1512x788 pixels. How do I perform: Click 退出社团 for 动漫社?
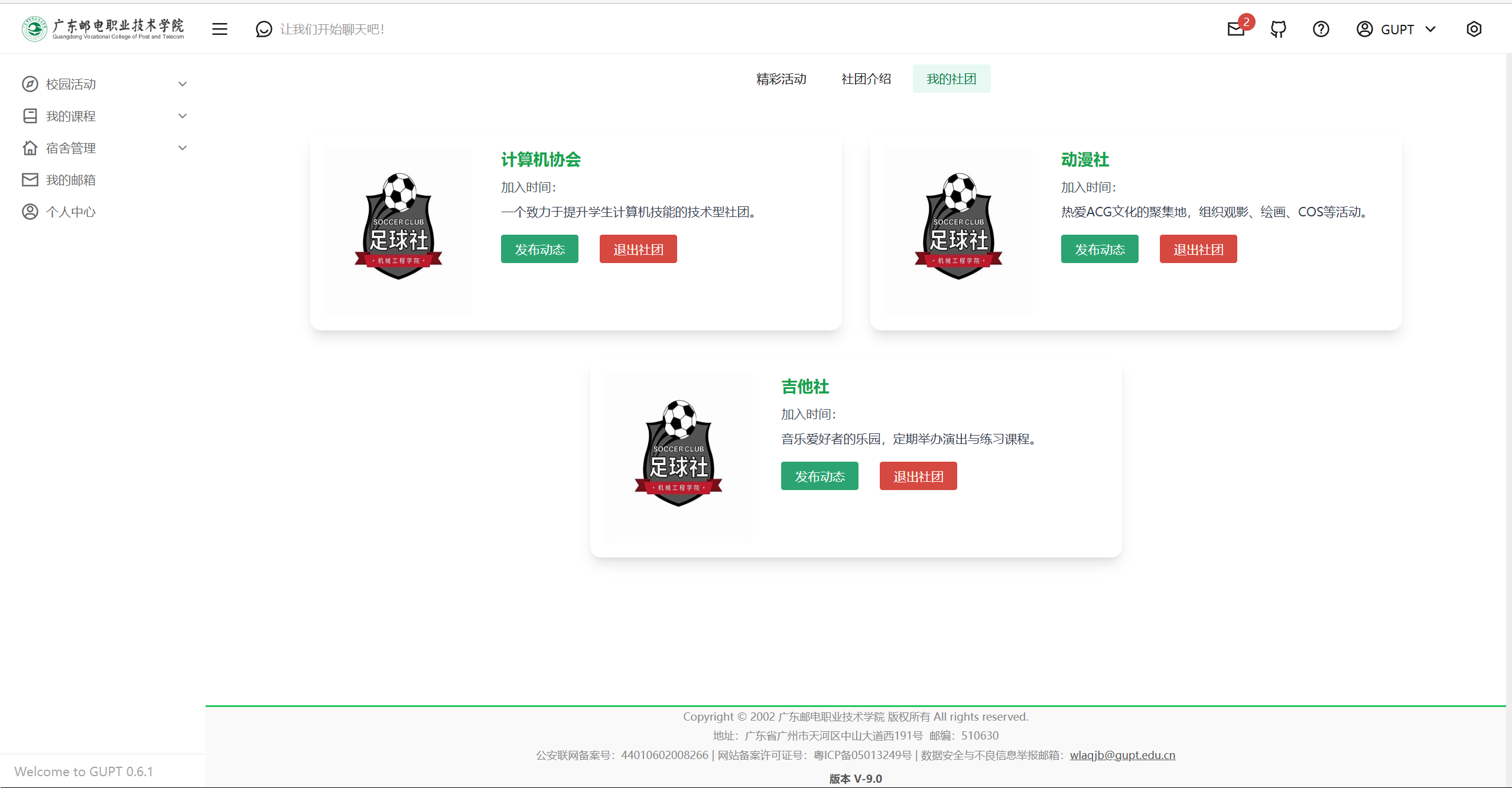1198,249
